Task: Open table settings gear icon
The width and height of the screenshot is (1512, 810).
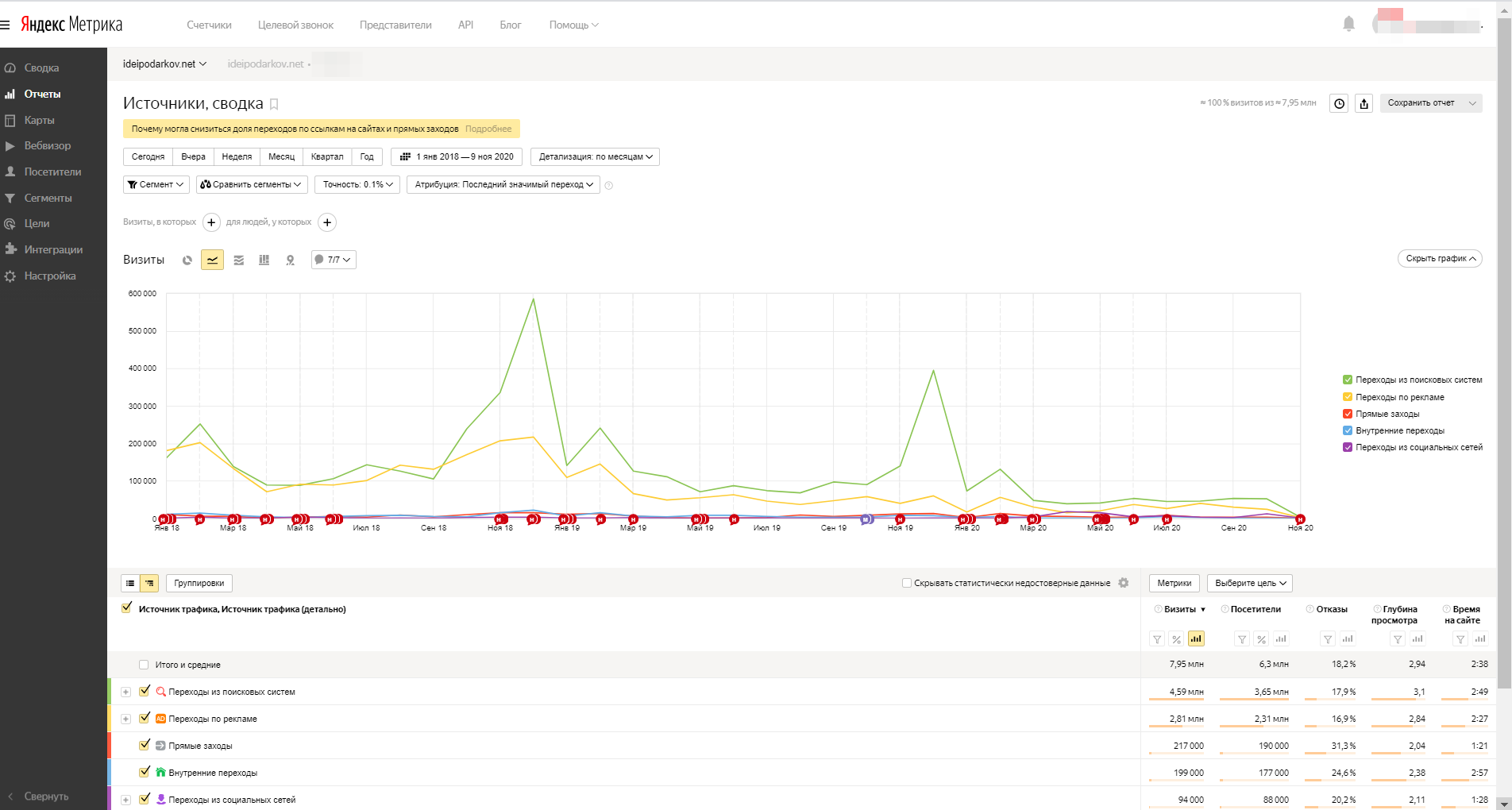Action: [x=1124, y=583]
